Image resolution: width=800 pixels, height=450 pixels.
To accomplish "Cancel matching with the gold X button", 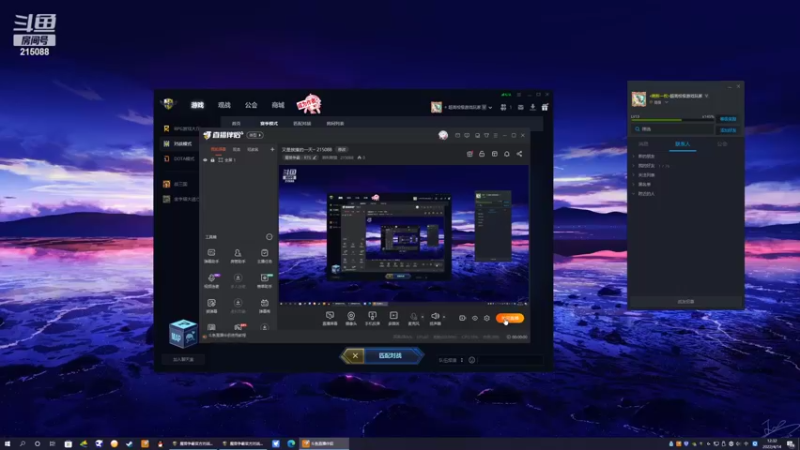I will pyautogui.click(x=355, y=356).
